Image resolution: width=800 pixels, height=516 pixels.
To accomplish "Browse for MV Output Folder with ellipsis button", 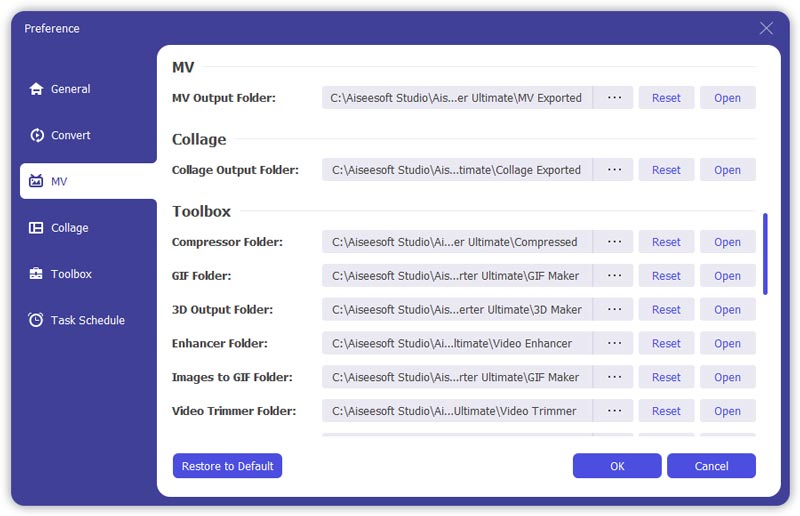I will 614,97.
